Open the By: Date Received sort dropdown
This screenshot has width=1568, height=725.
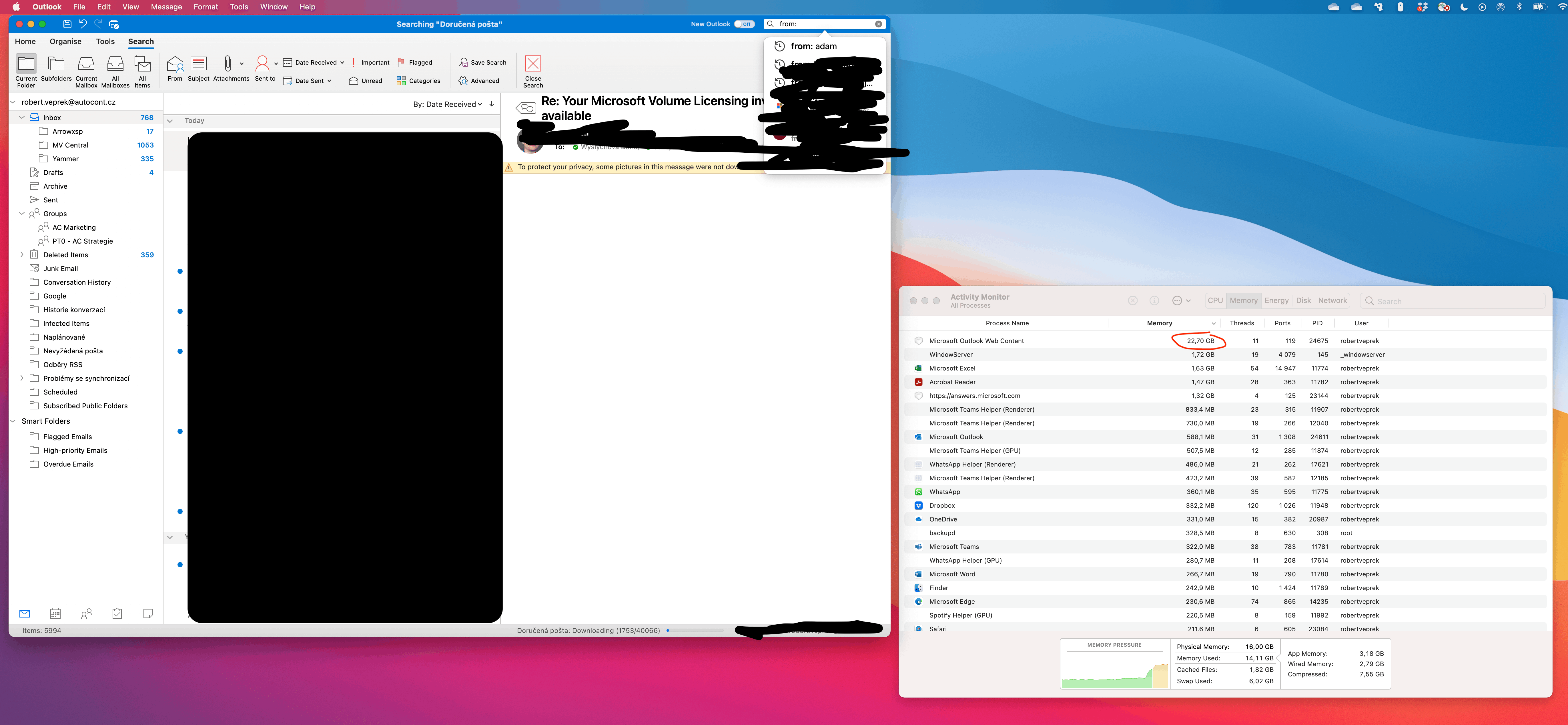click(x=447, y=105)
